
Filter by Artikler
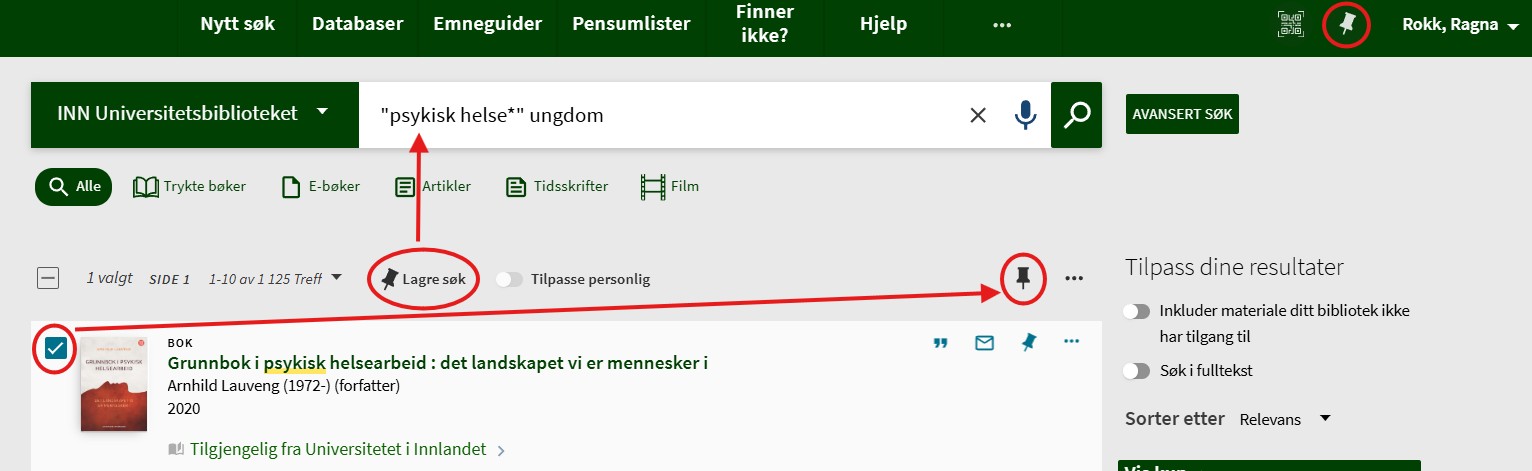pyautogui.click(x=433, y=186)
